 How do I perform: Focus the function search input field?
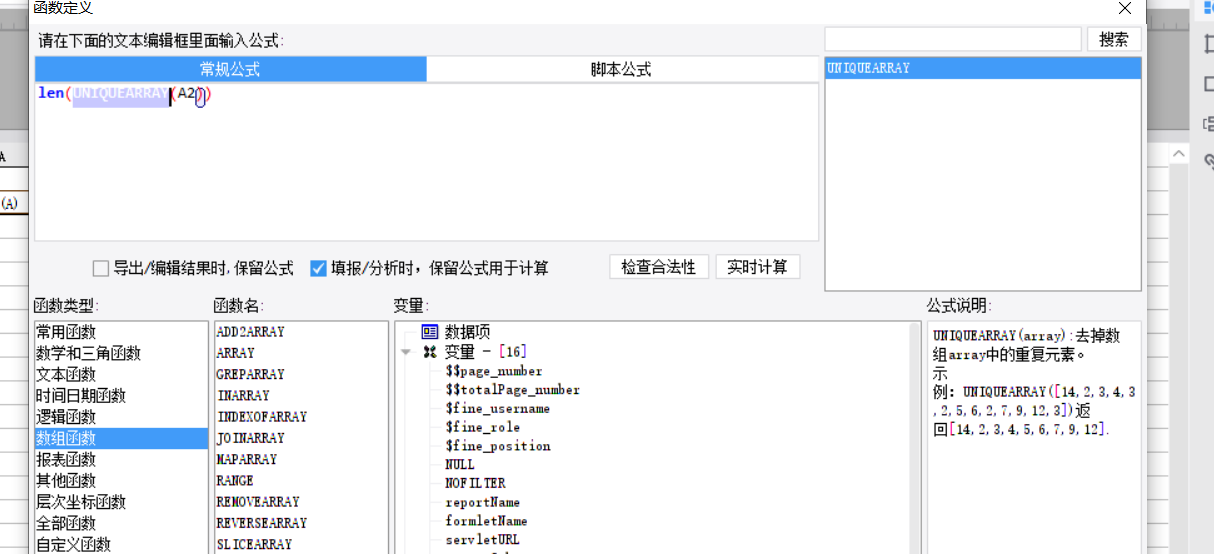954,39
